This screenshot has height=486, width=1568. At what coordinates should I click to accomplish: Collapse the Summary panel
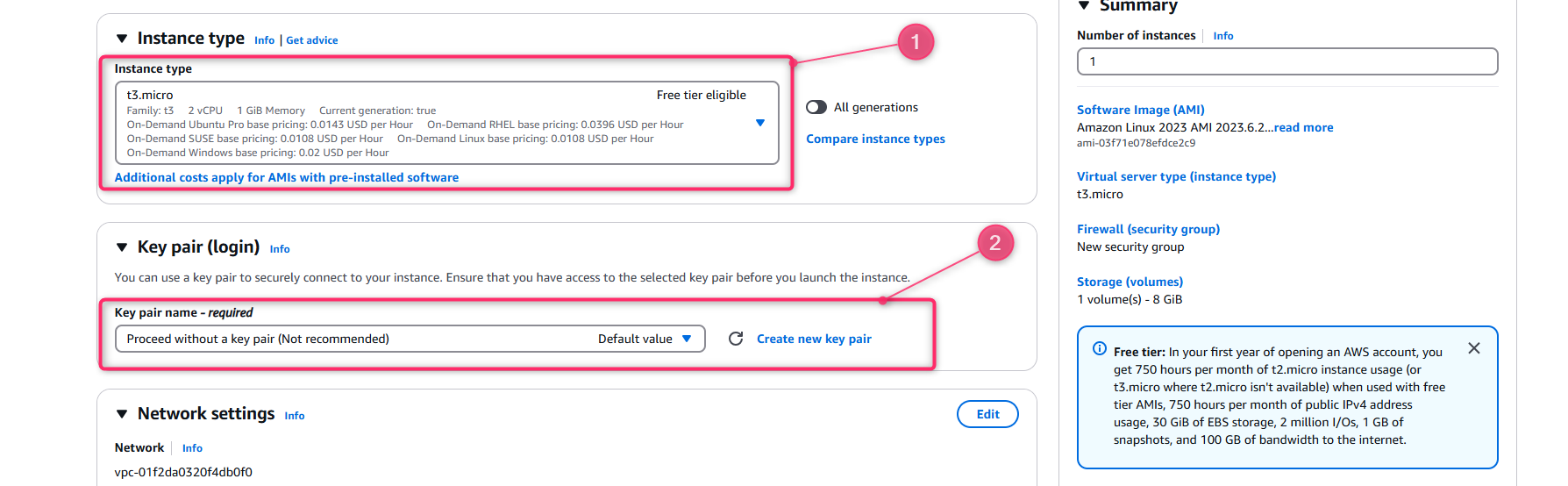coord(1084,5)
